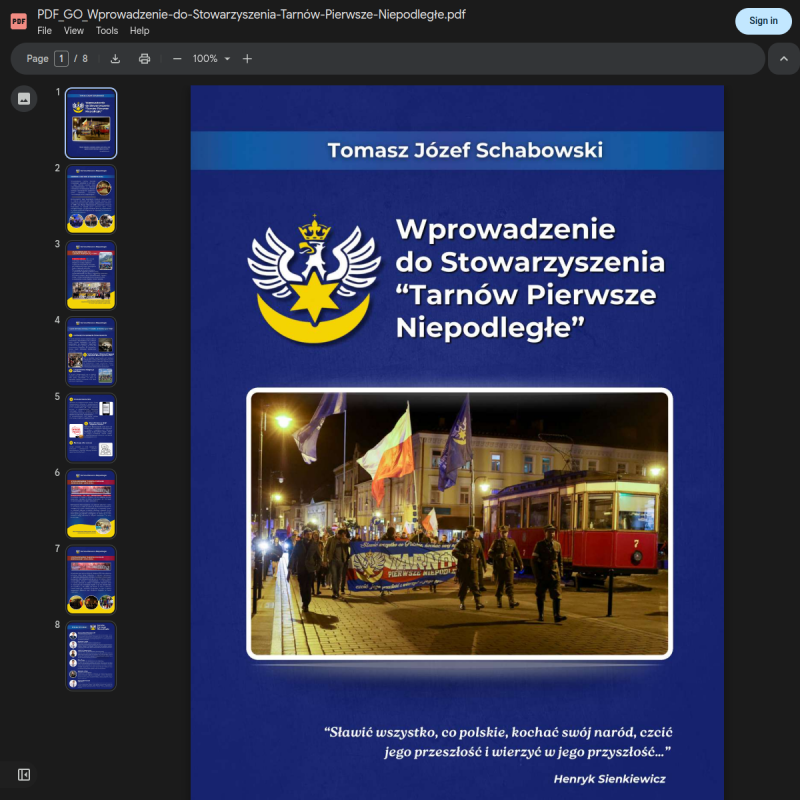Select page 2 thumbnail
This screenshot has width=800, height=800.
[91, 199]
